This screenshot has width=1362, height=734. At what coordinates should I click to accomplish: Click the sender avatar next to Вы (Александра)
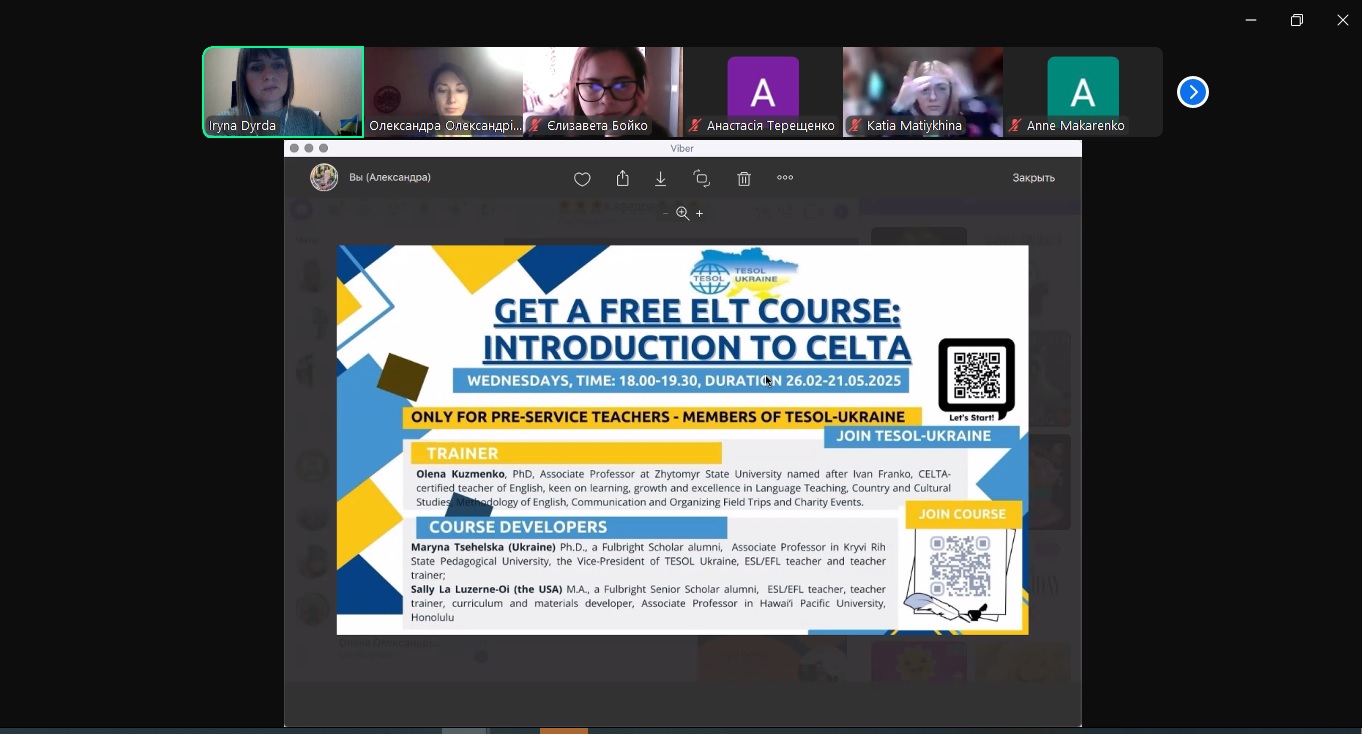click(324, 178)
